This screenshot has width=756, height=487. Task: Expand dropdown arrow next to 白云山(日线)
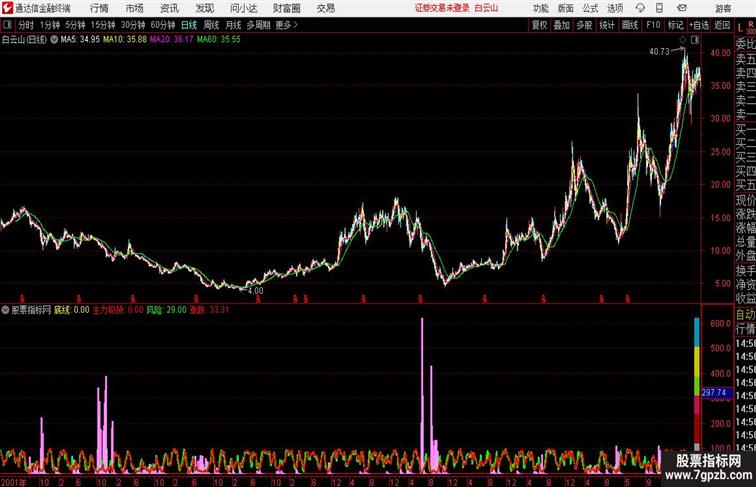[54, 40]
